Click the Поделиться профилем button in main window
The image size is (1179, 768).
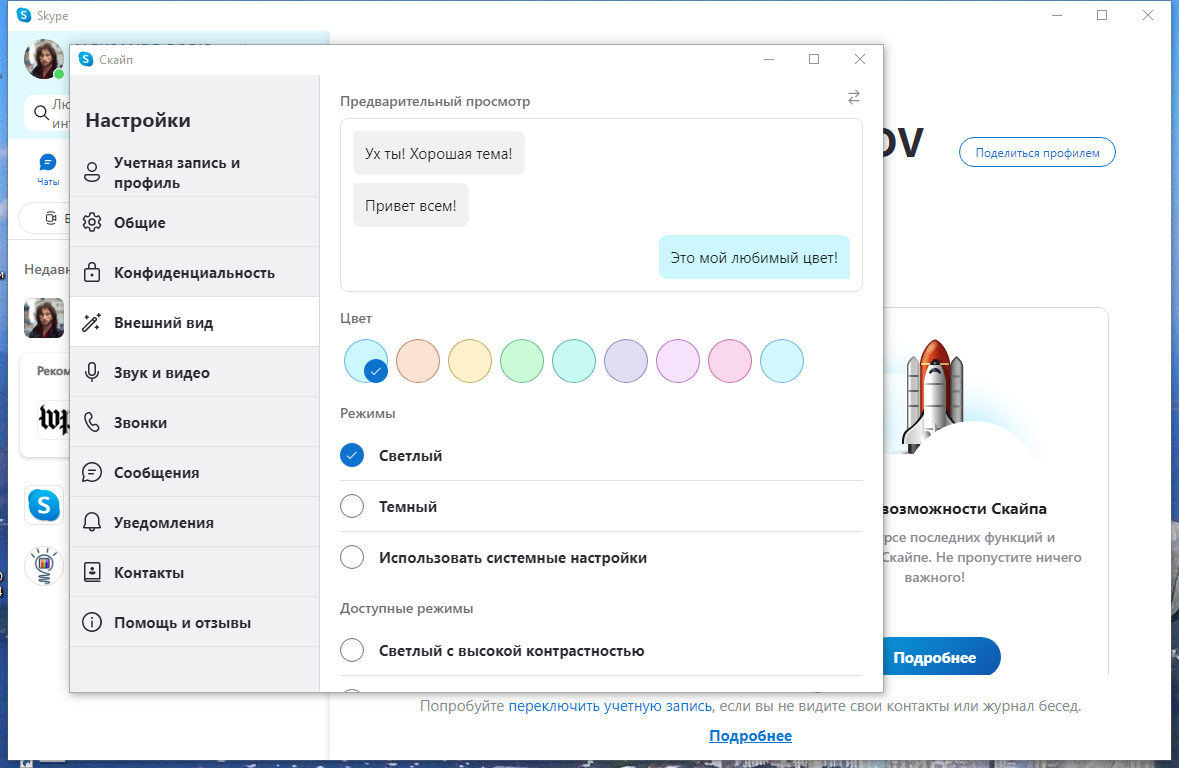coord(1037,153)
